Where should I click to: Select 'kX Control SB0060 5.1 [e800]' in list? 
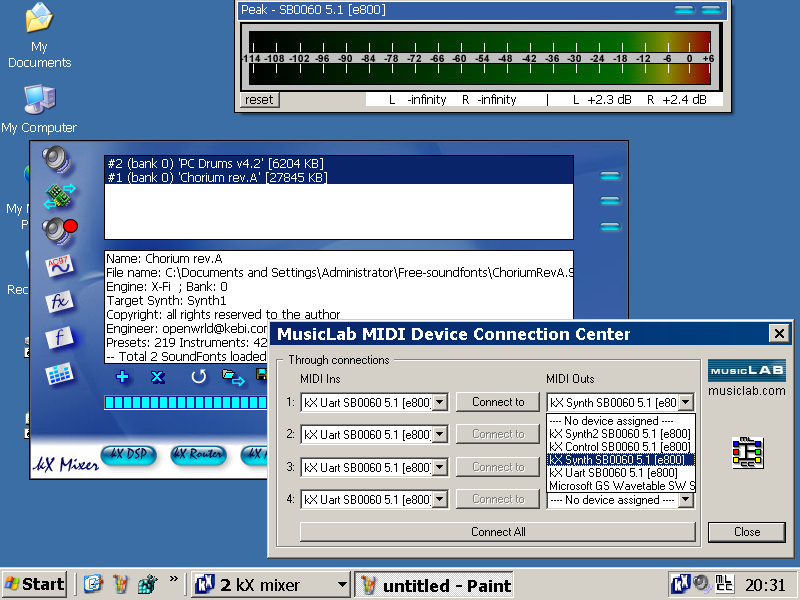point(620,447)
